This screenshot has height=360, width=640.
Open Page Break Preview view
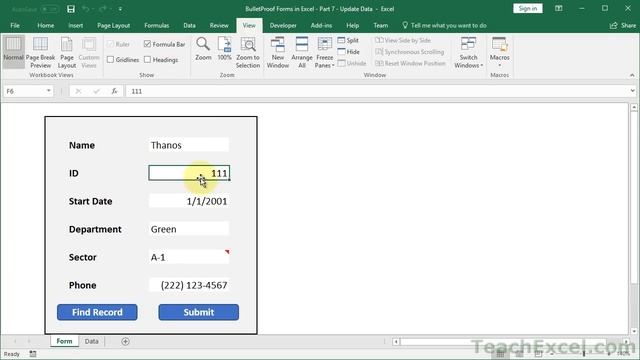[40, 52]
